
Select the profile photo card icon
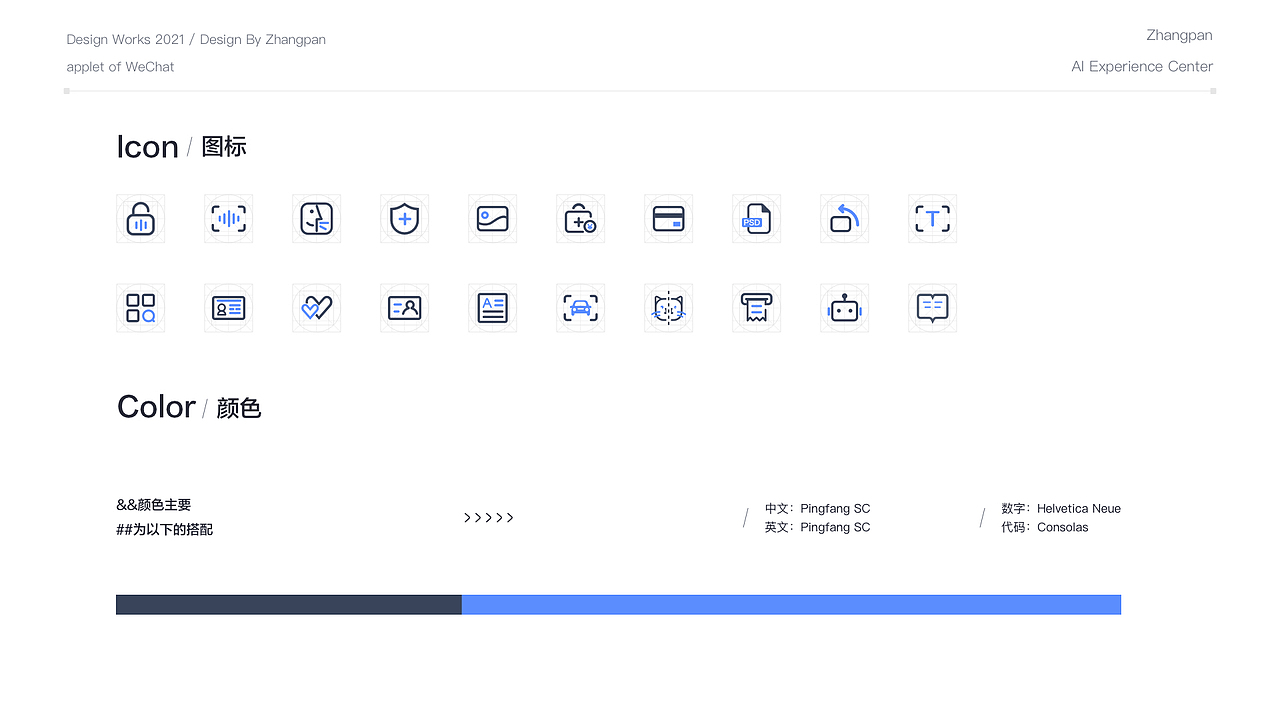404,308
